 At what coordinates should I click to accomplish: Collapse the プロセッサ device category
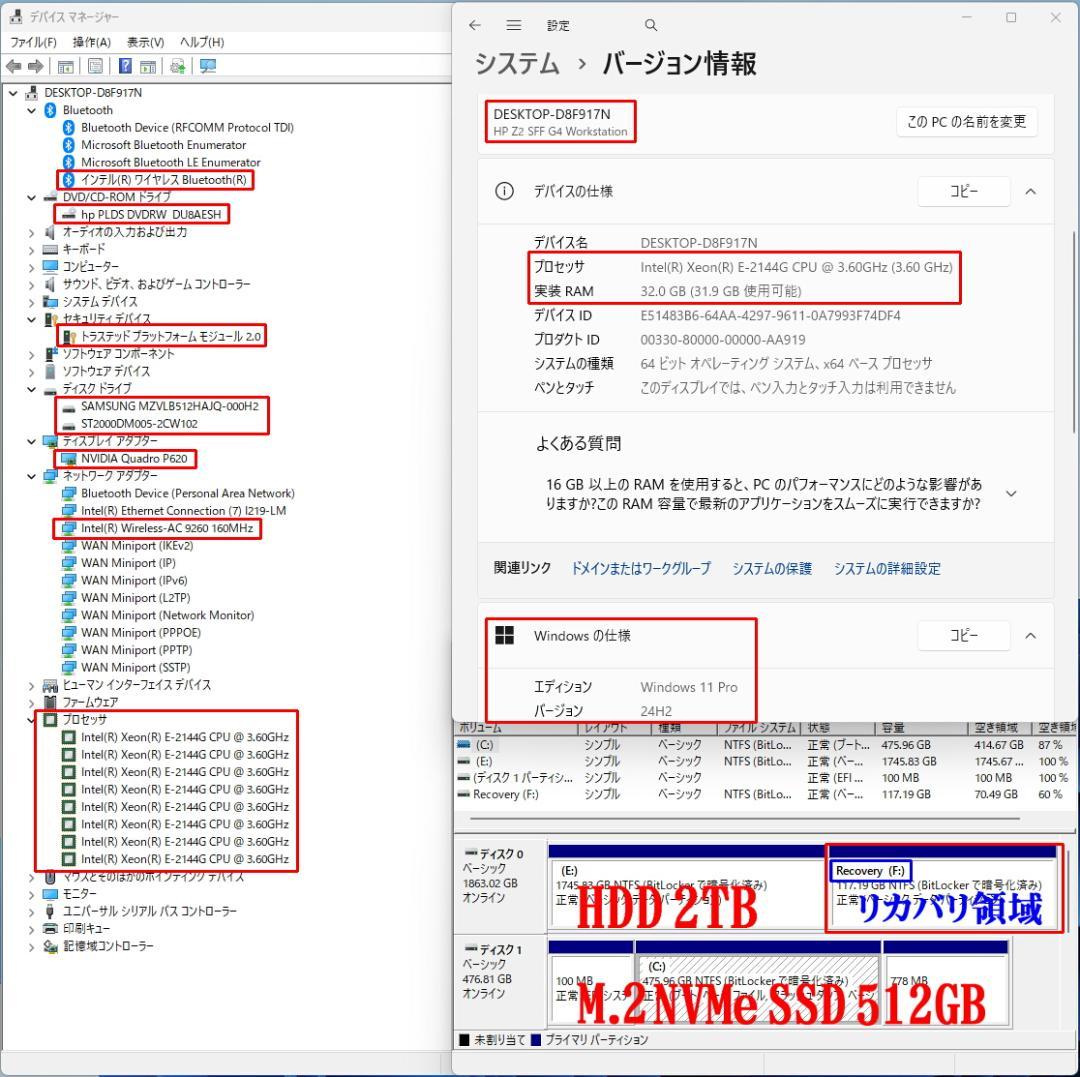point(30,719)
